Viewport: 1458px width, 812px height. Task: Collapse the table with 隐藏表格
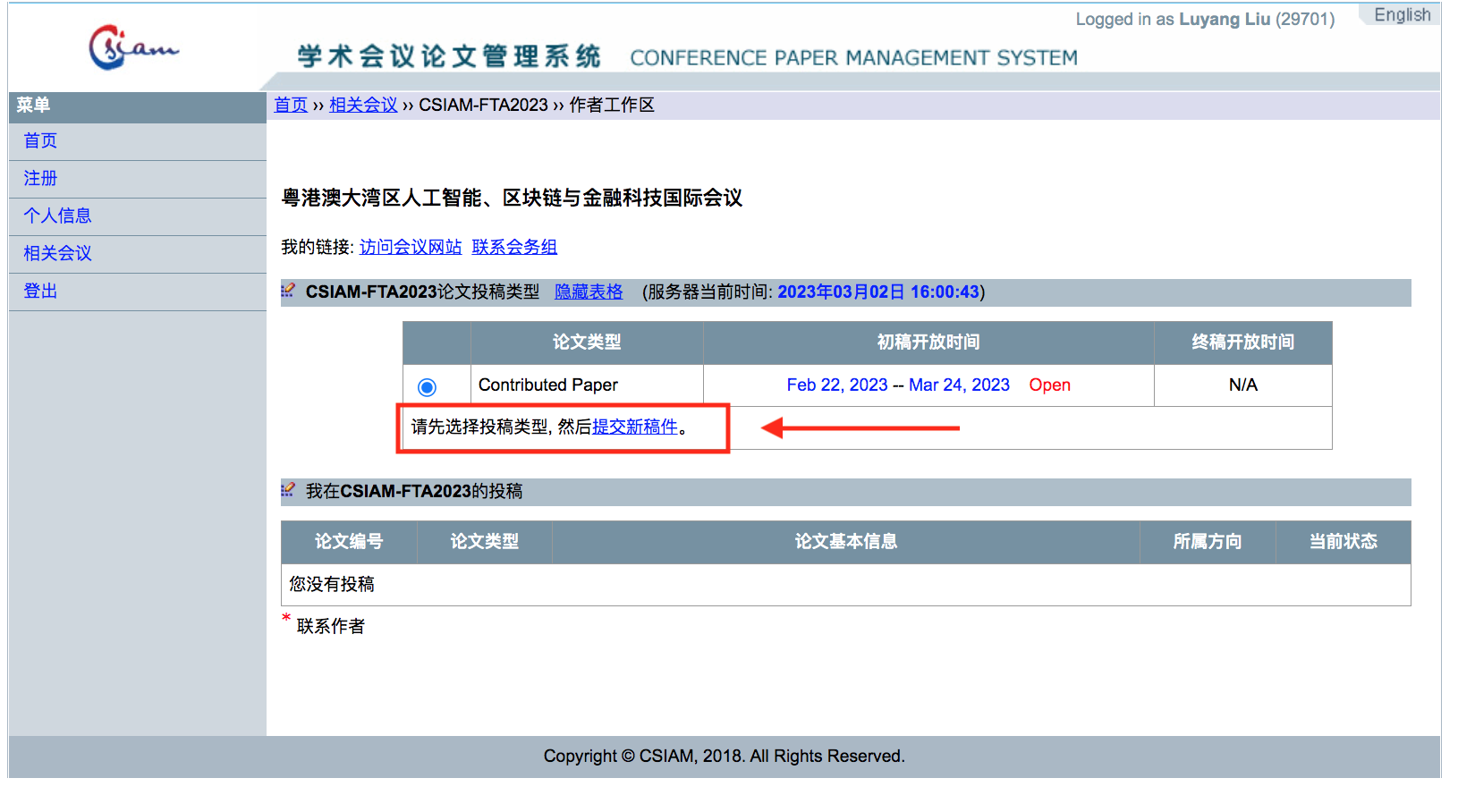coord(589,292)
